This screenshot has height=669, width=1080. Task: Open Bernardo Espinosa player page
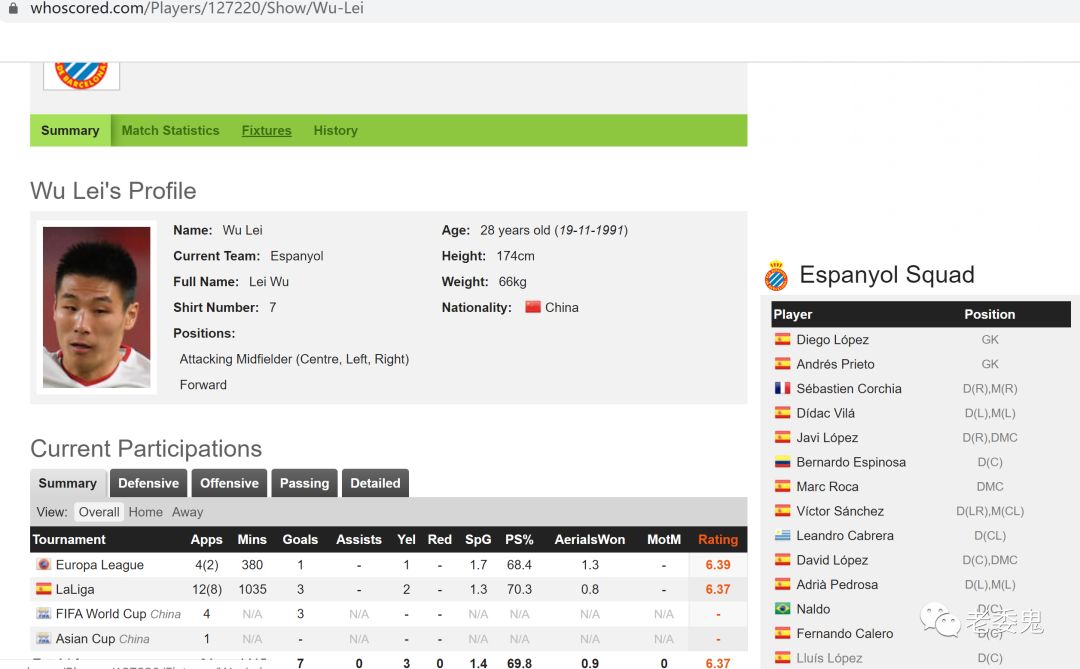pos(851,462)
